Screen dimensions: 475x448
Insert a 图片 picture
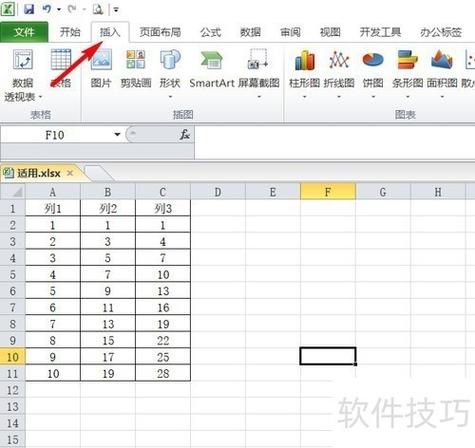coord(101,68)
